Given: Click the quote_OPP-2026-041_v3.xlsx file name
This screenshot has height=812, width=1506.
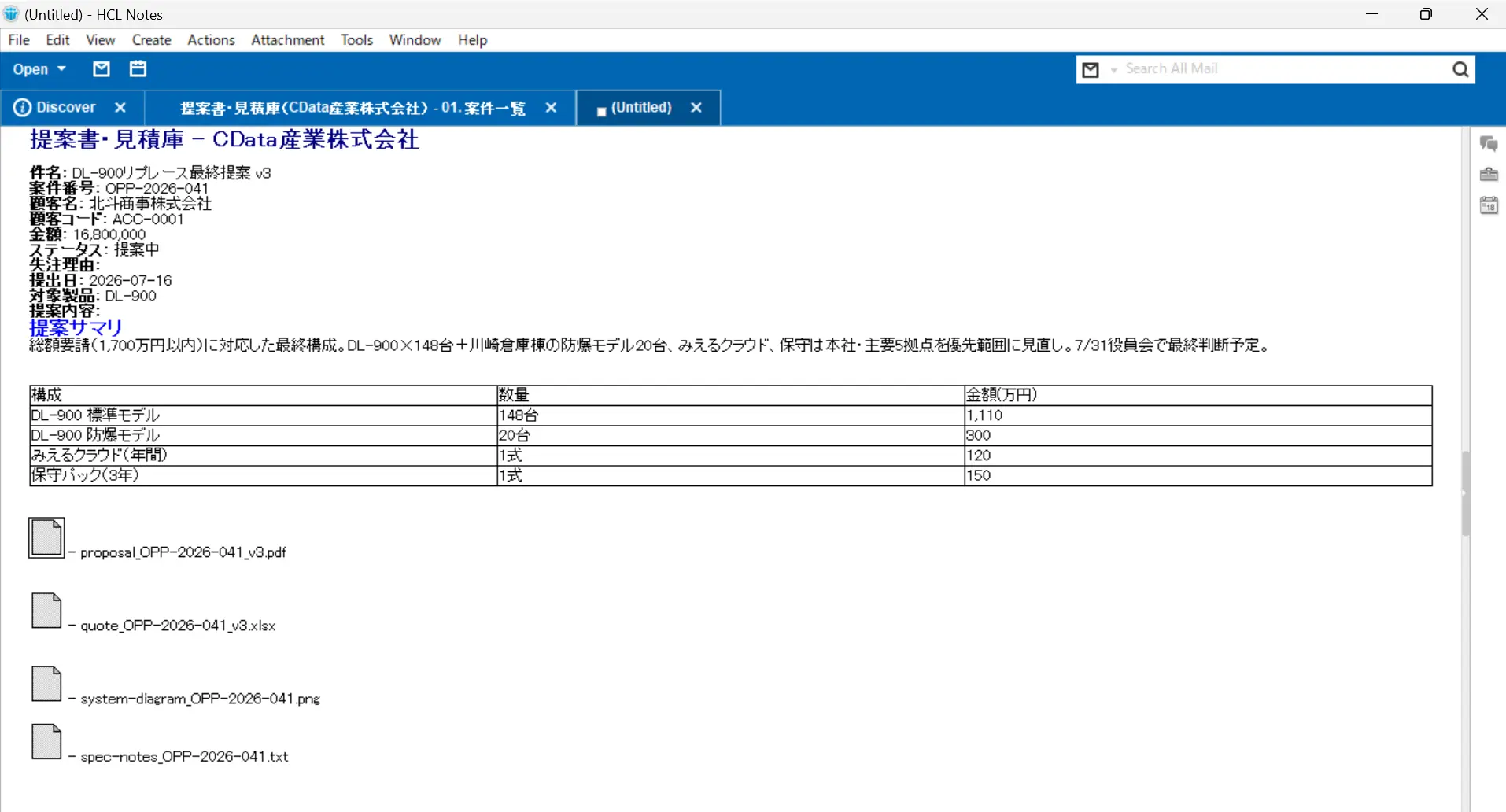Looking at the screenshot, I should pos(178,626).
